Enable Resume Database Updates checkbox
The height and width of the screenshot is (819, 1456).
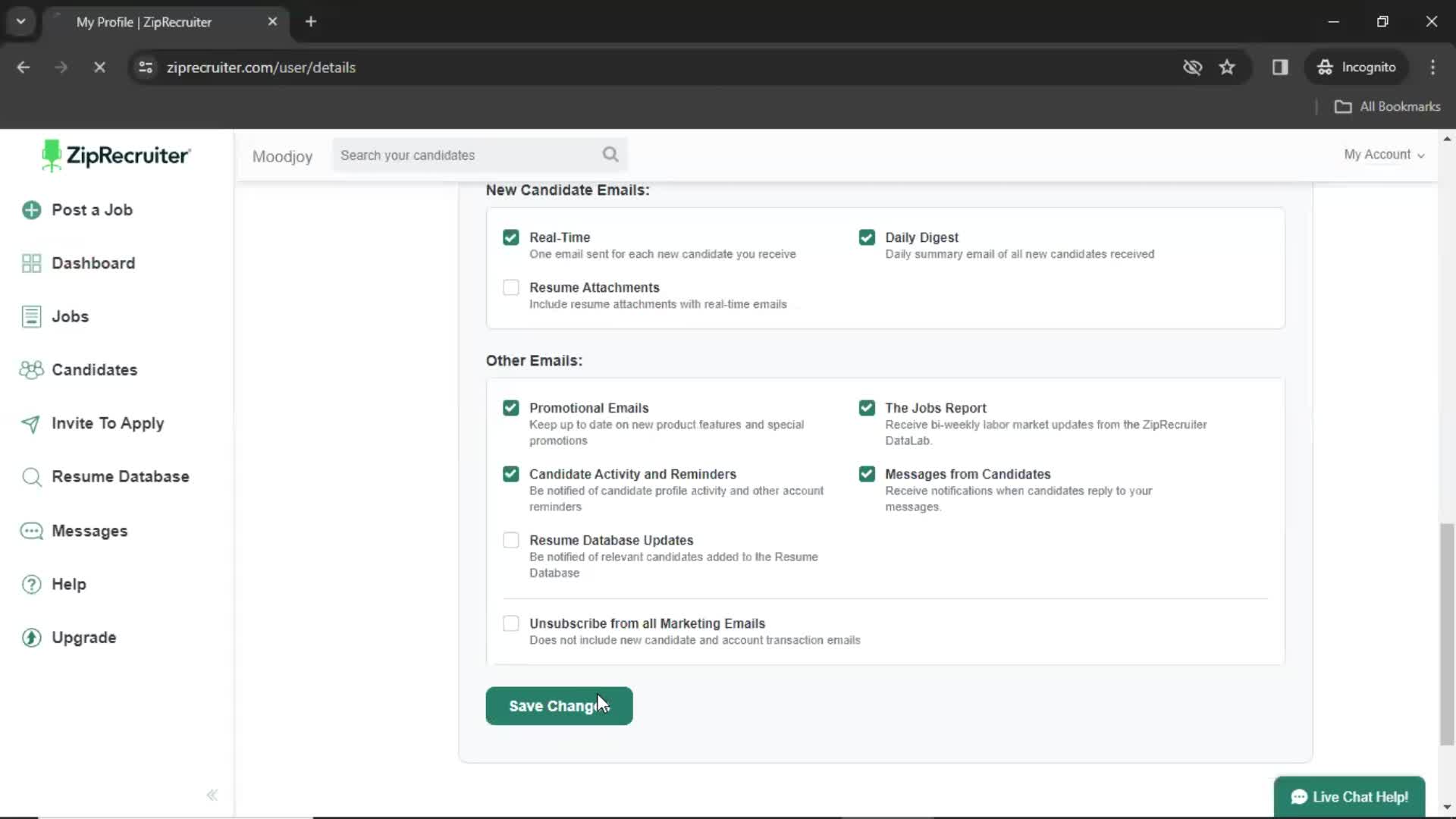coord(510,540)
